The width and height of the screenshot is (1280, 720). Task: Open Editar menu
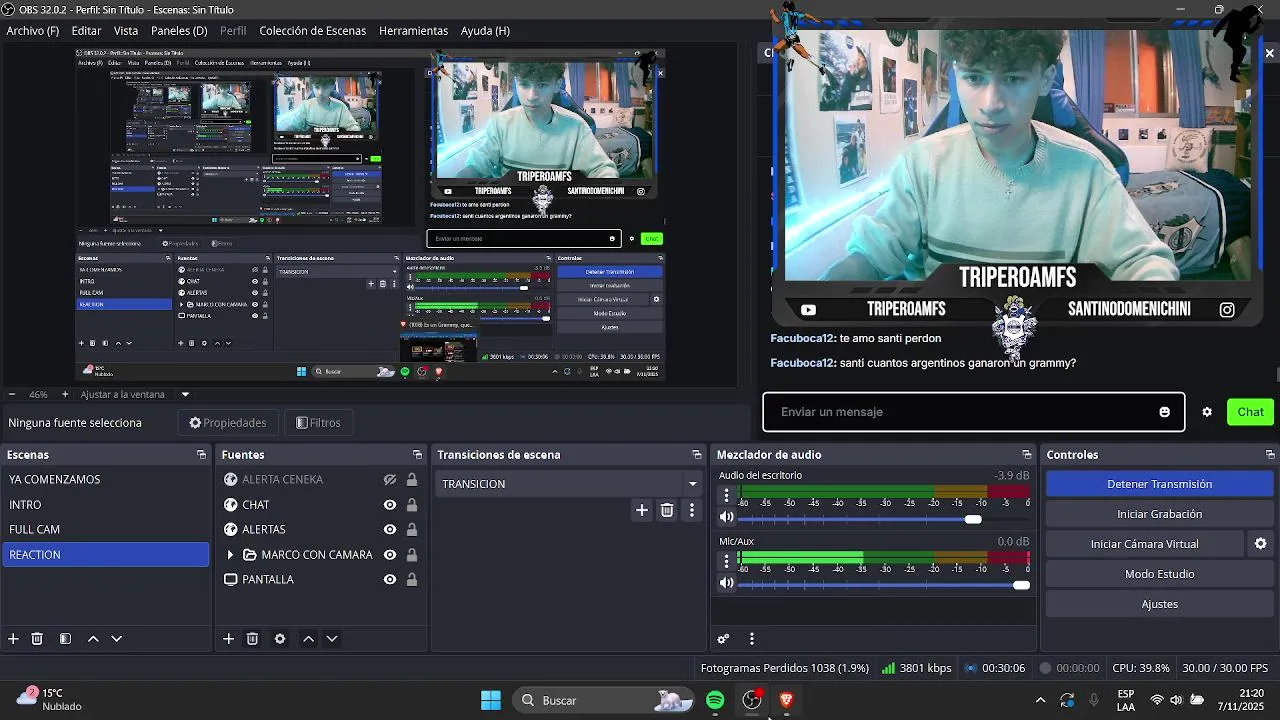pos(86,31)
